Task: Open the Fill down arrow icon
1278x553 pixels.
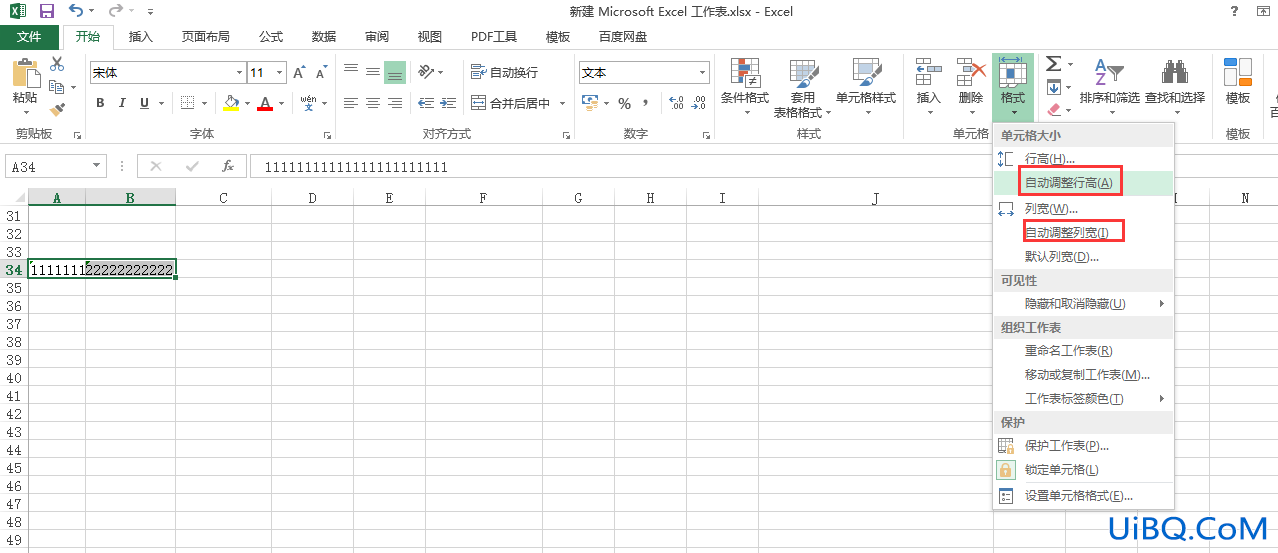Action: (1053, 87)
